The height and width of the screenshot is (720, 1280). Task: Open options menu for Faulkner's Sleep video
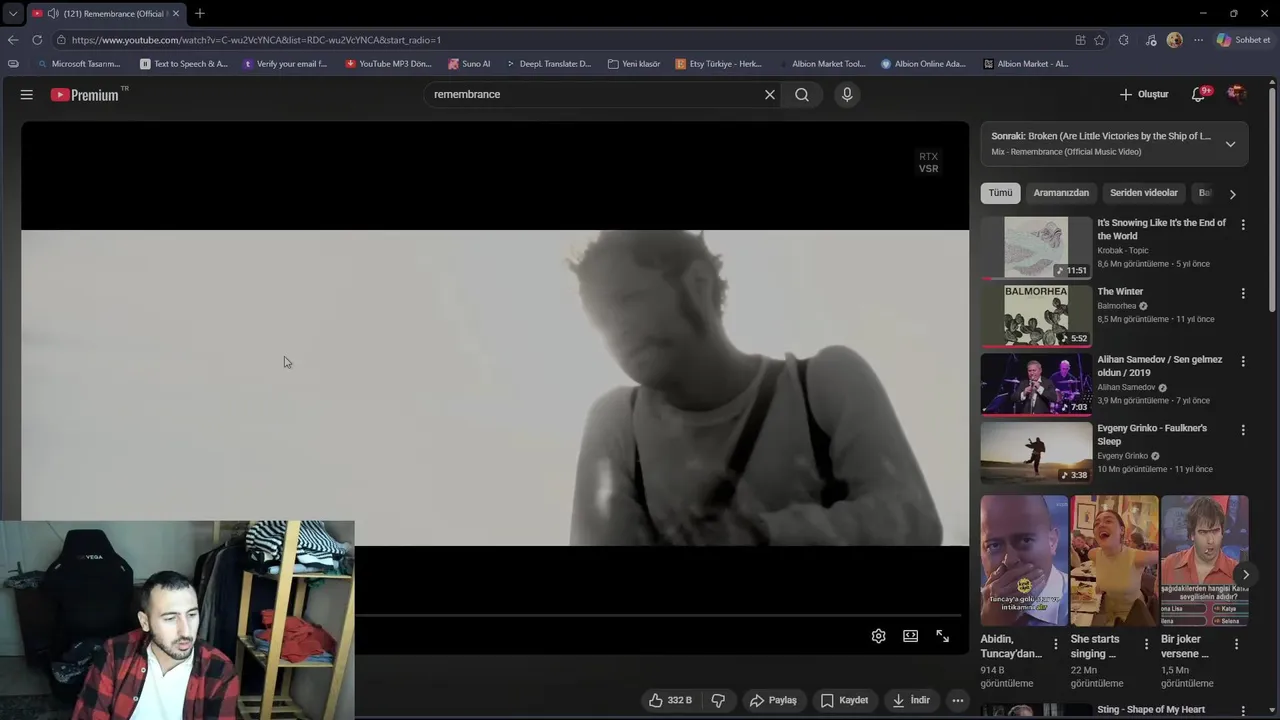(x=1243, y=430)
